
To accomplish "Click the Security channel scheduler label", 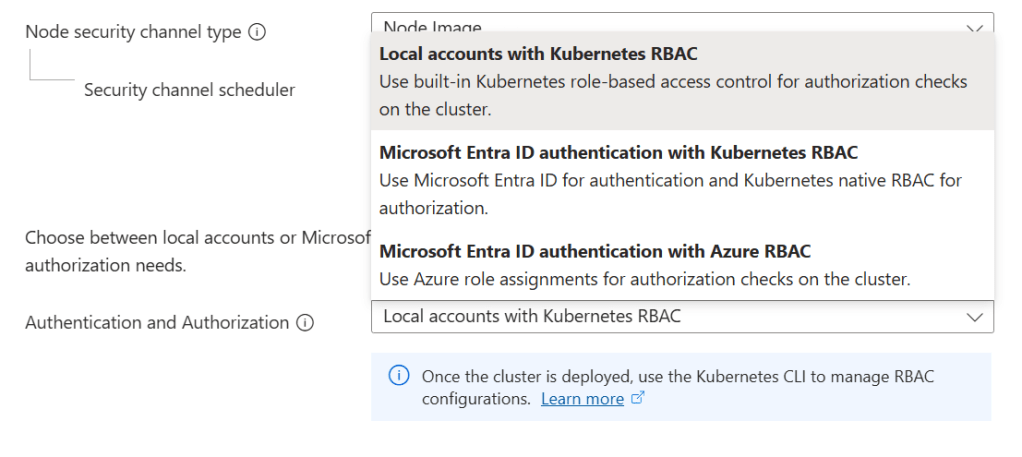I will click(x=189, y=90).
